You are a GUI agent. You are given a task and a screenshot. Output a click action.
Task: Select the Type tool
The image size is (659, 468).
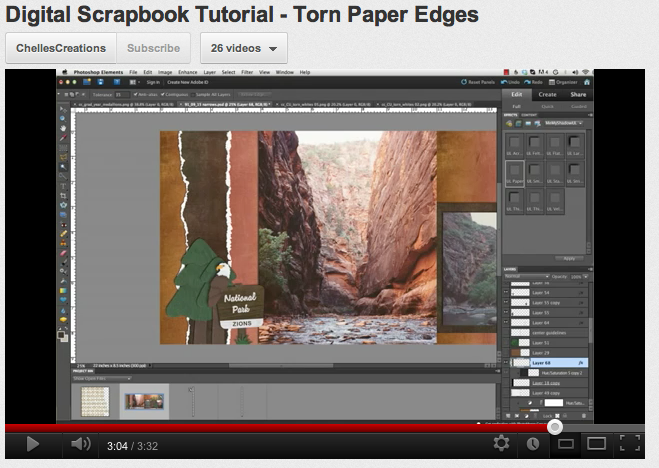pyautogui.click(x=63, y=186)
